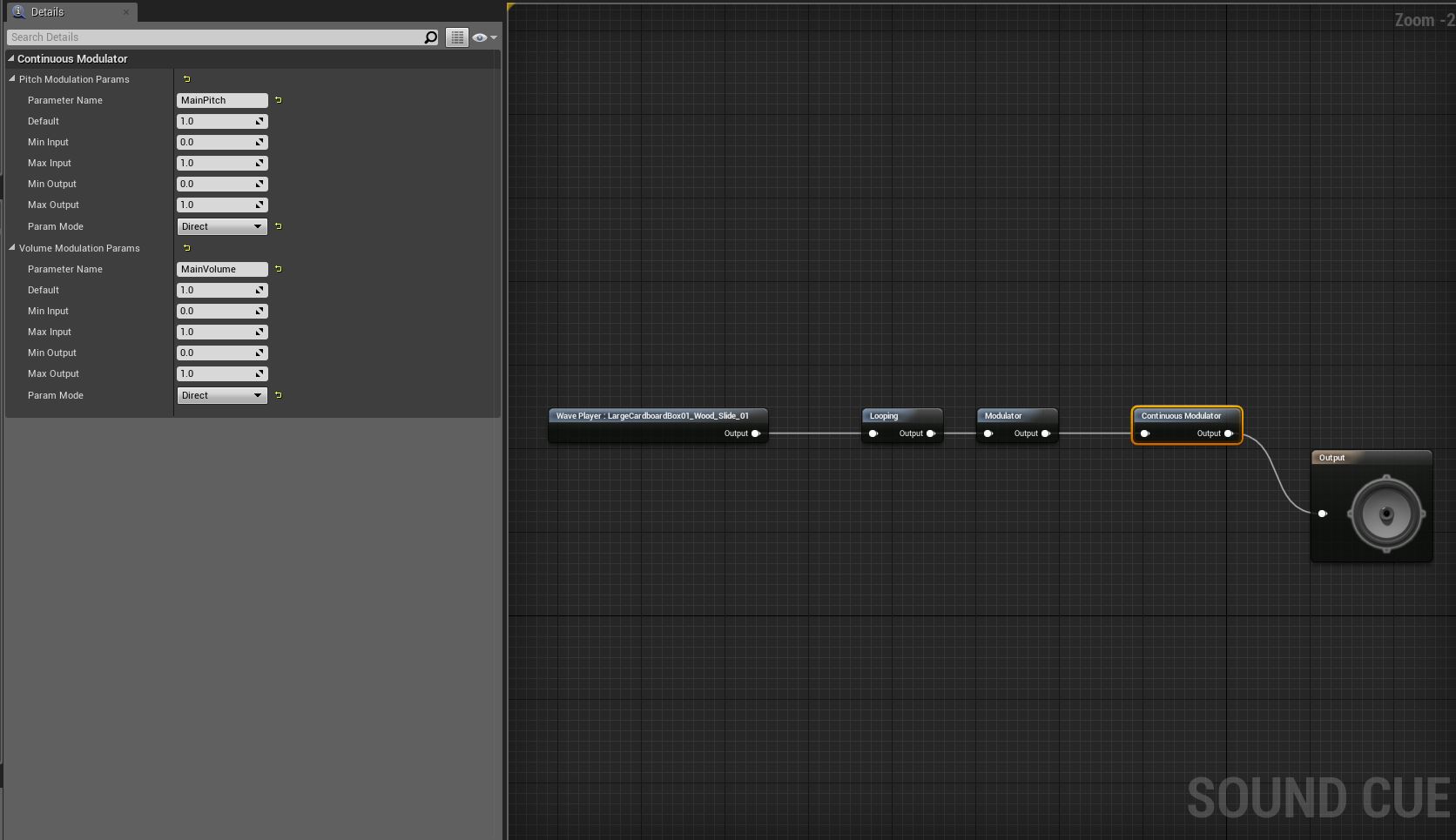
Task: Click the speaker icon in Output node
Action: coord(1385,514)
